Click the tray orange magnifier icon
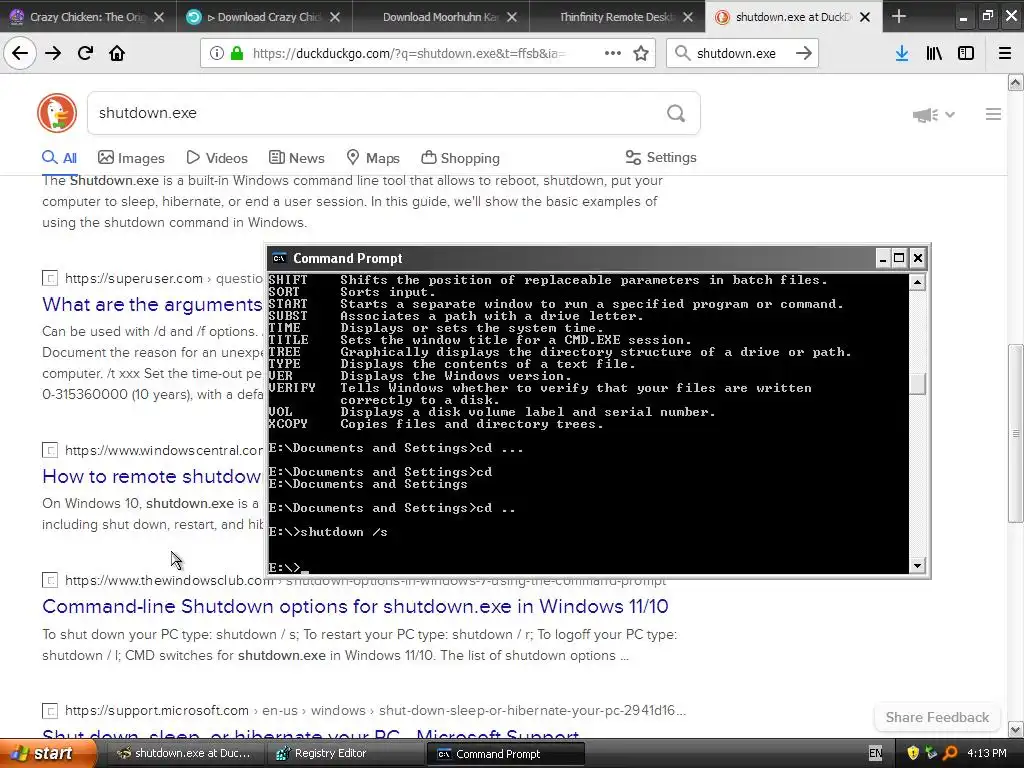 pos(950,753)
